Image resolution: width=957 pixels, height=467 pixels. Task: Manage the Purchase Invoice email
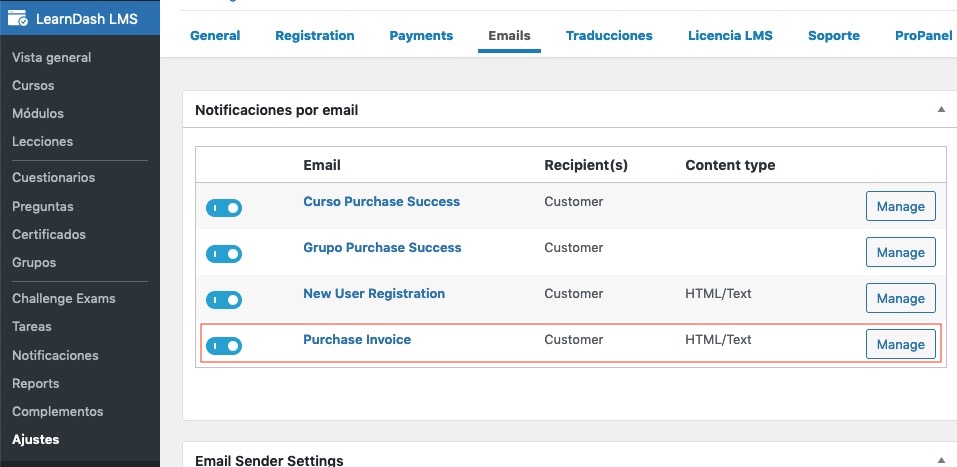click(x=900, y=344)
